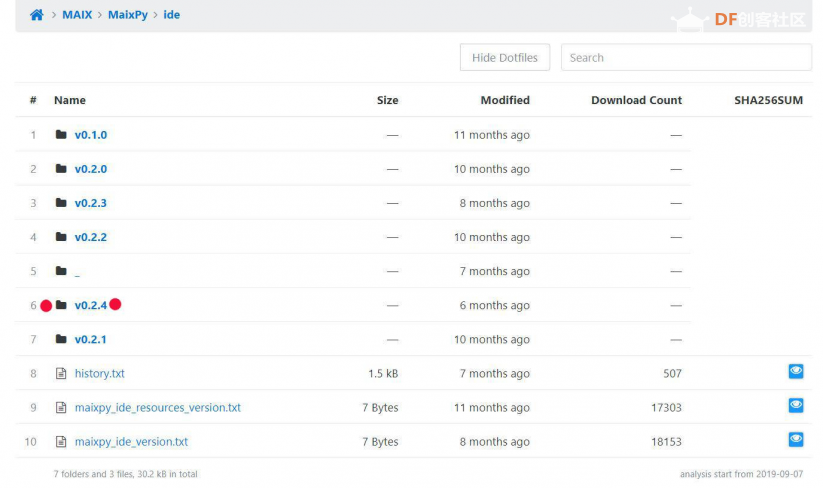
Task: Open the v0.2.4 folder link
Action: pyautogui.click(x=90, y=305)
